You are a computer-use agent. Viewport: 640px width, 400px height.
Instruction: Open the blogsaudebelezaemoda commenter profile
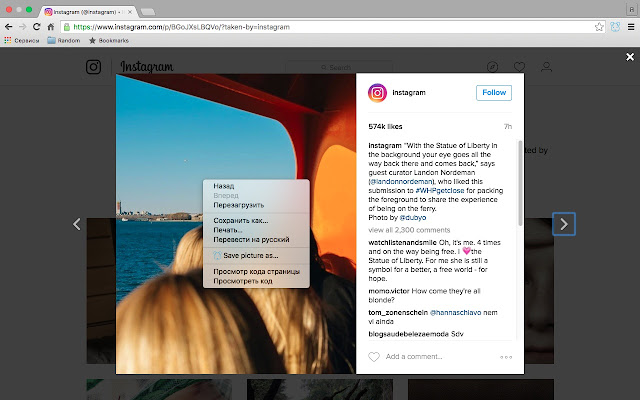point(408,334)
